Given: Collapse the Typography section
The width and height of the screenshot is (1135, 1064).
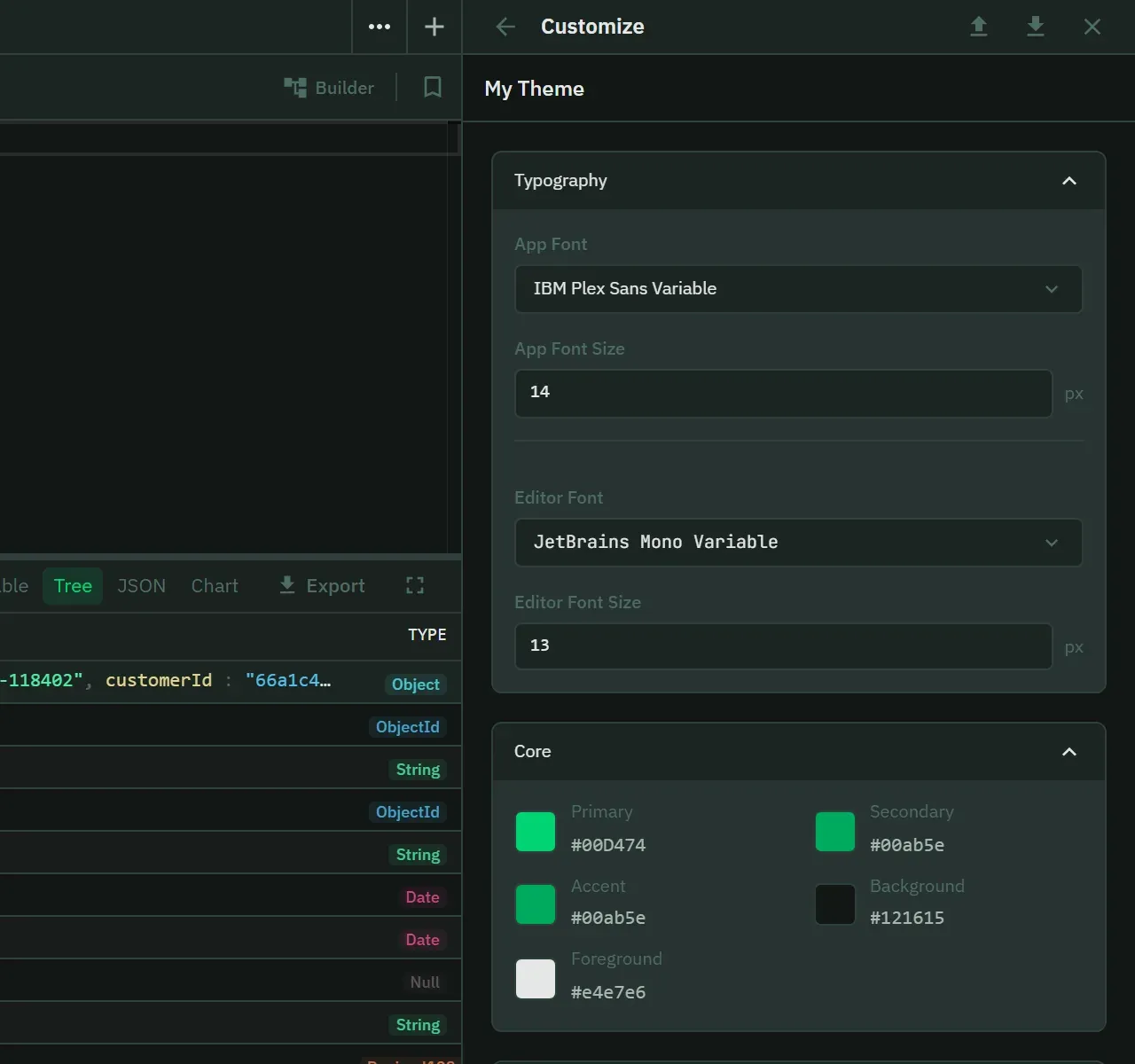Looking at the screenshot, I should coord(1069,181).
